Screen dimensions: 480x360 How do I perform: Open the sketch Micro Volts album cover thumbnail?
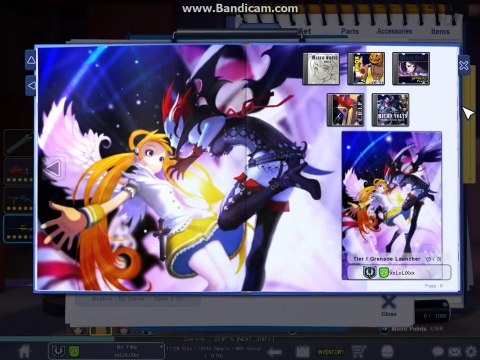tap(321, 69)
